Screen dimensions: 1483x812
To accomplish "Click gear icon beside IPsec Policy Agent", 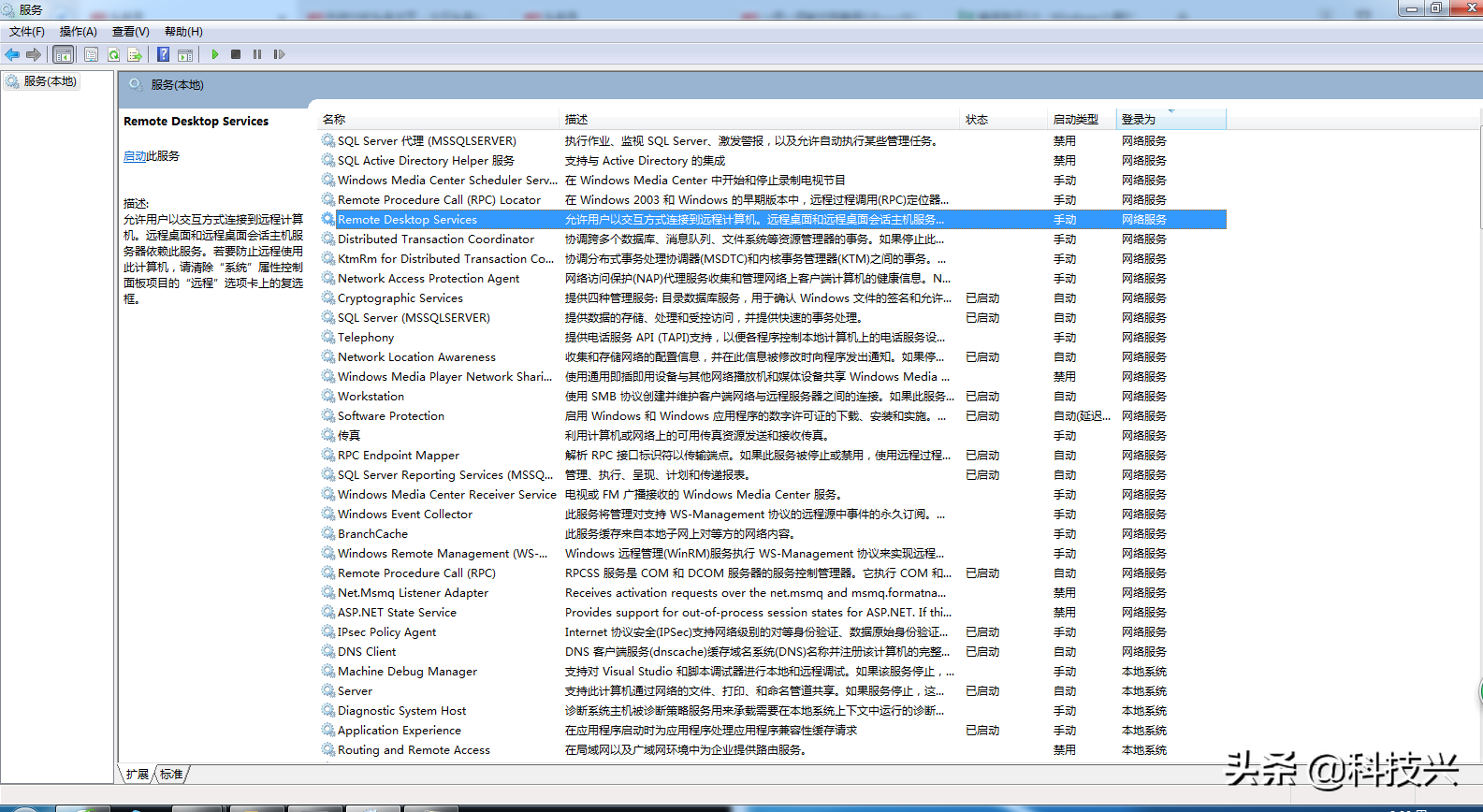I will [328, 631].
